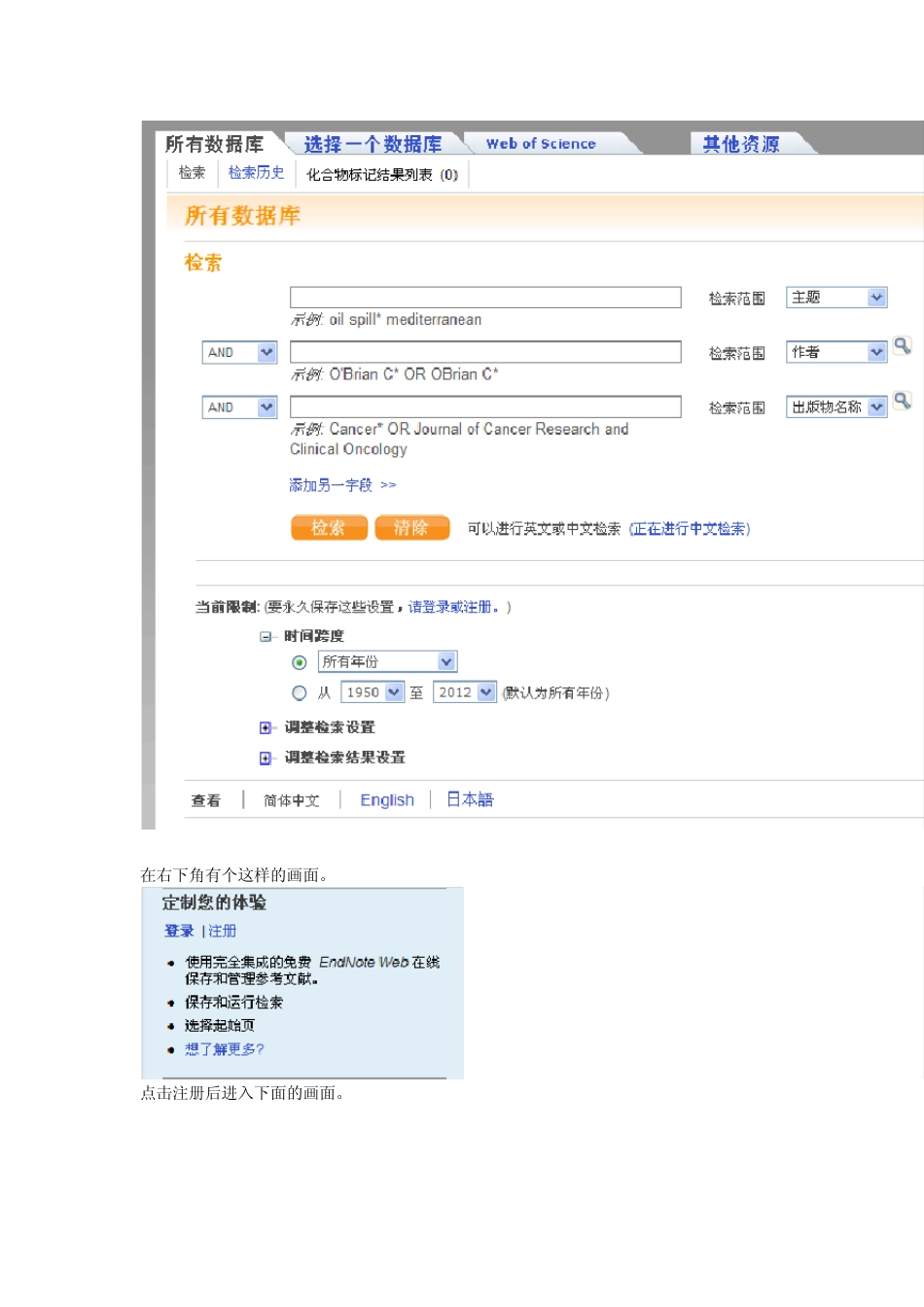Open the second AND operator dropdown
924x1307 pixels.
(x=240, y=407)
